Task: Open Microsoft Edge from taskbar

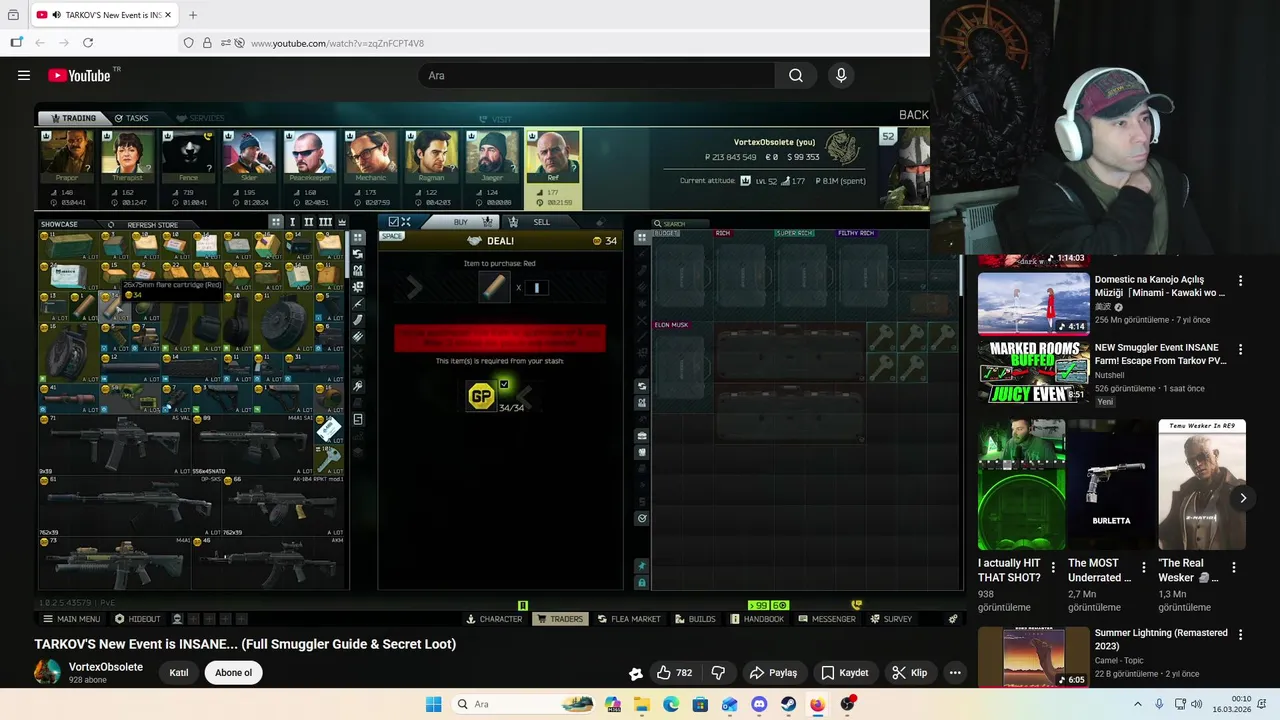Action: 671,704
